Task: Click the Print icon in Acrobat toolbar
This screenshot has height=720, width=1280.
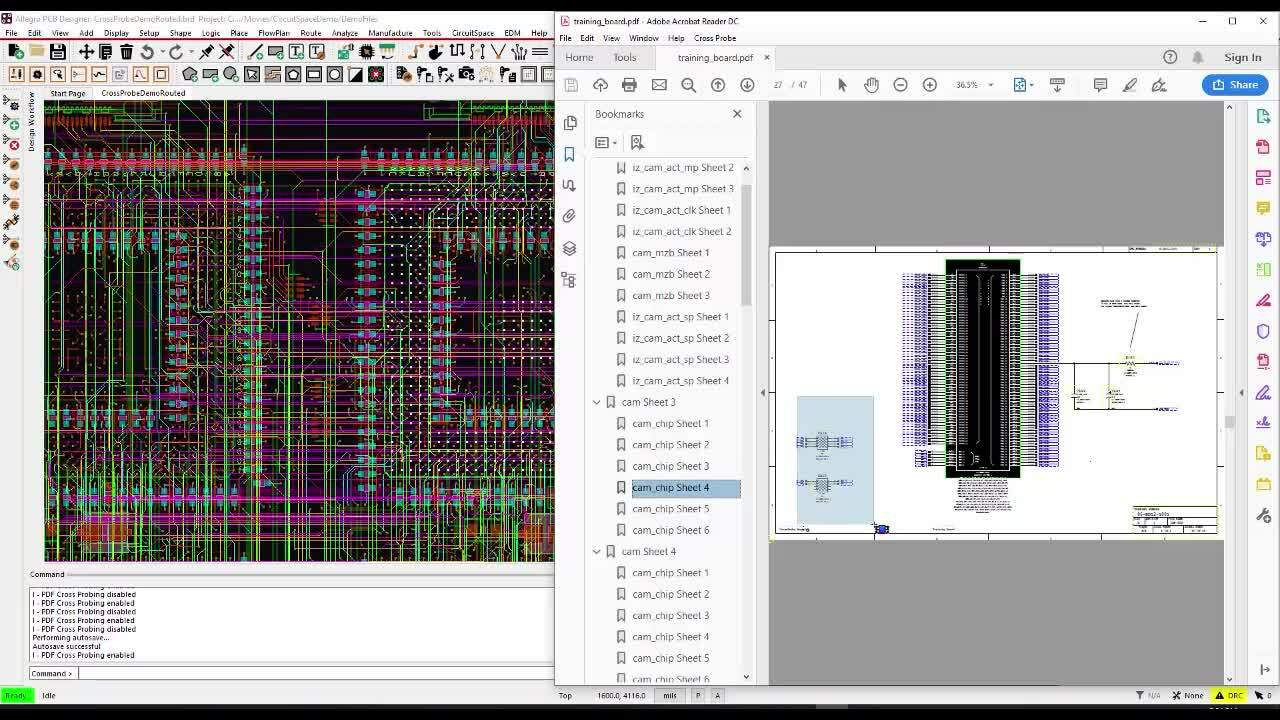Action: click(x=629, y=85)
